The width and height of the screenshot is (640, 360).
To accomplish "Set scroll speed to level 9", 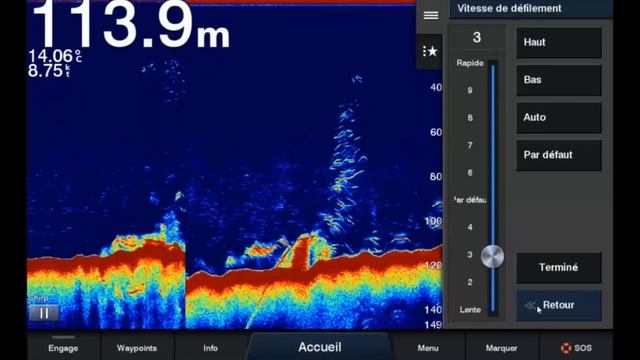I will point(470,90).
